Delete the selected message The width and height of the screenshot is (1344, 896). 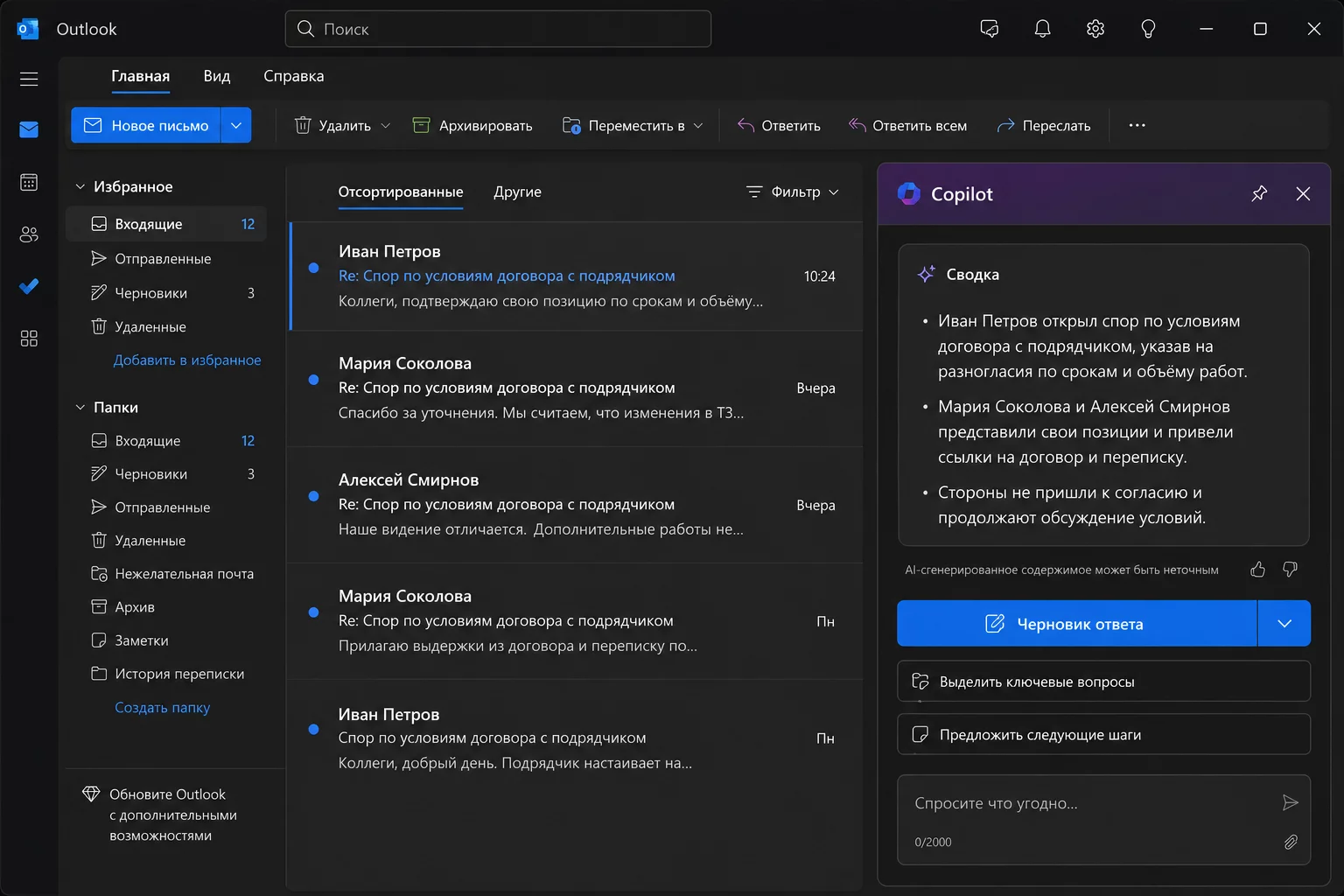pyautogui.click(x=332, y=125)
